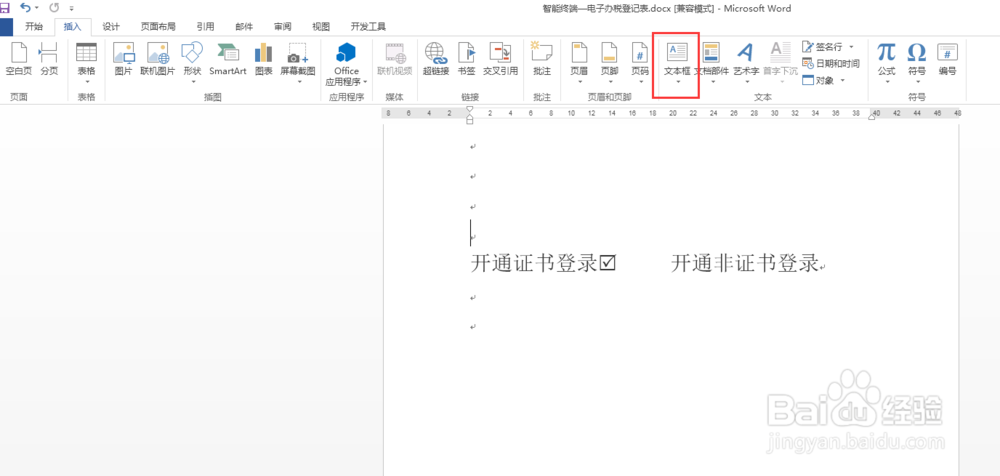Viewport: 1000px width, 476px height.
Task: Open the 页脚 footer menu
Action: pos(610,63)
